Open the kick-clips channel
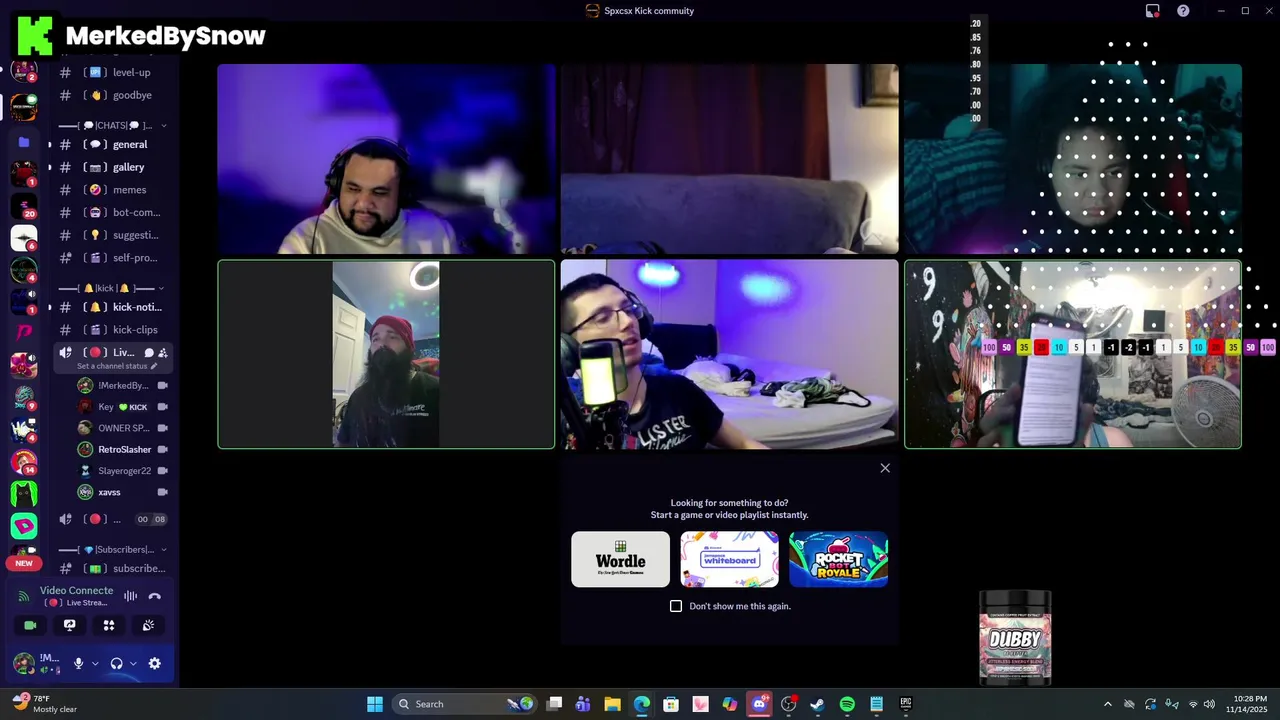Image resolution: width=1280 pixels, height=720 pixels. click(112, 329)
